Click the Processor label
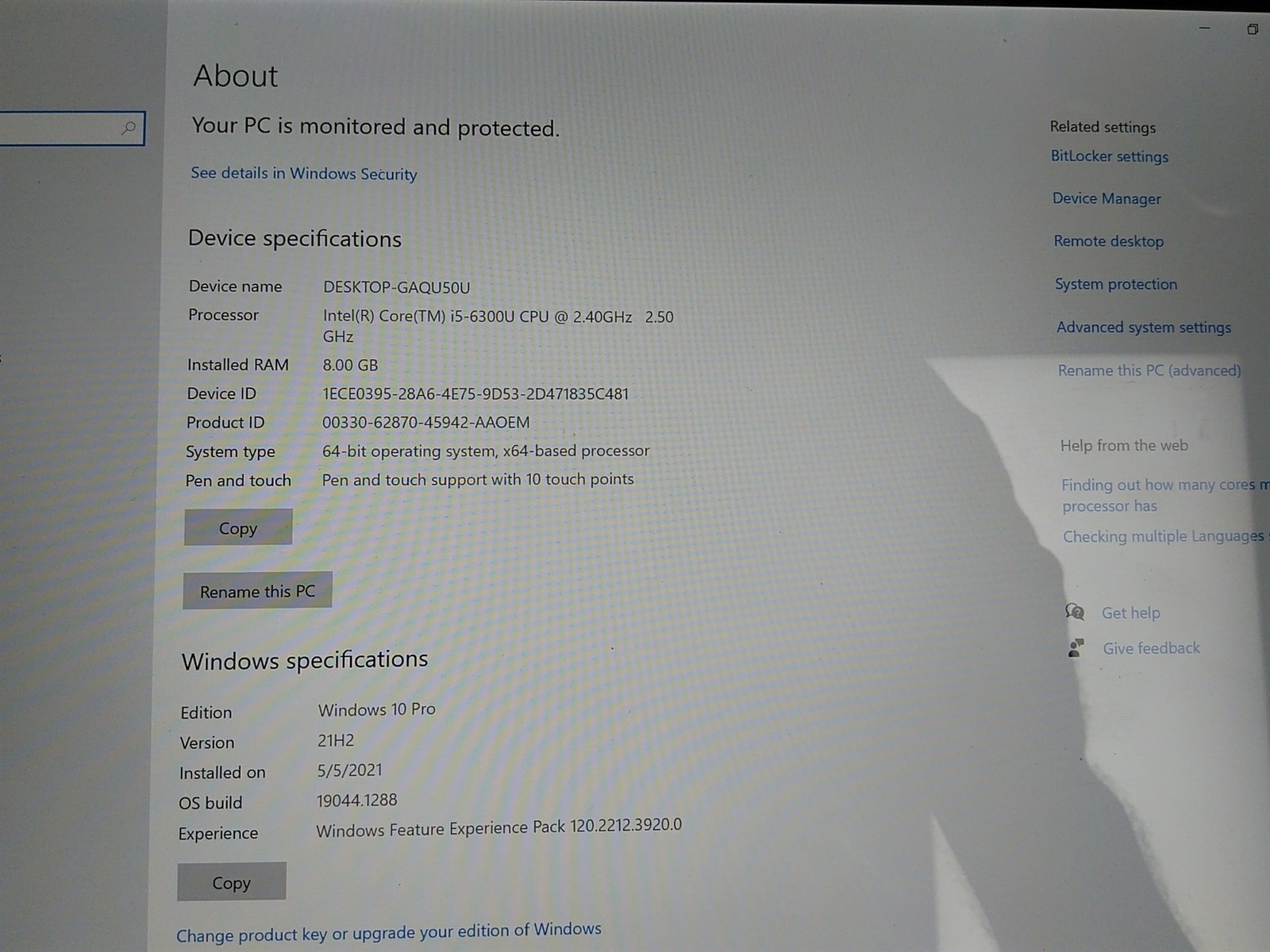 [223, 315]
